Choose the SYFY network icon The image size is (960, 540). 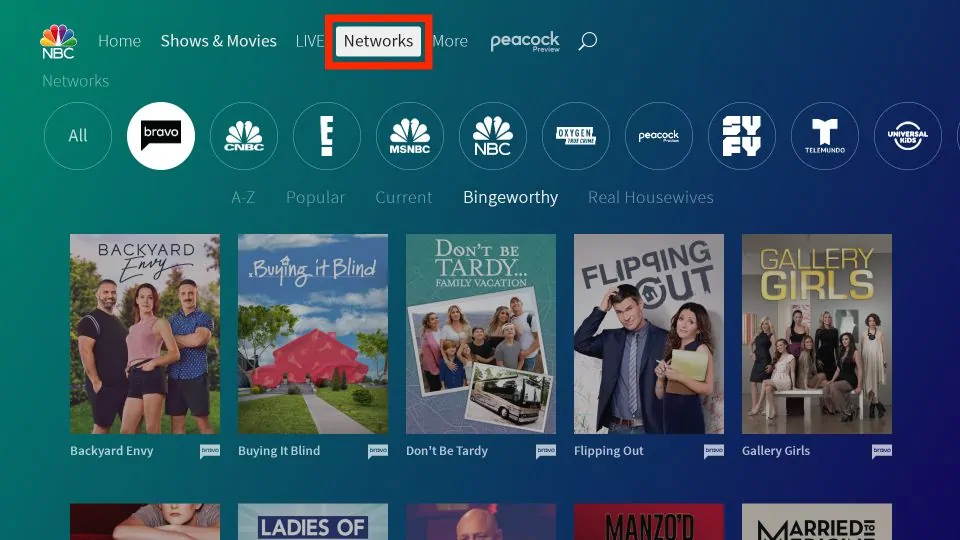741,135
